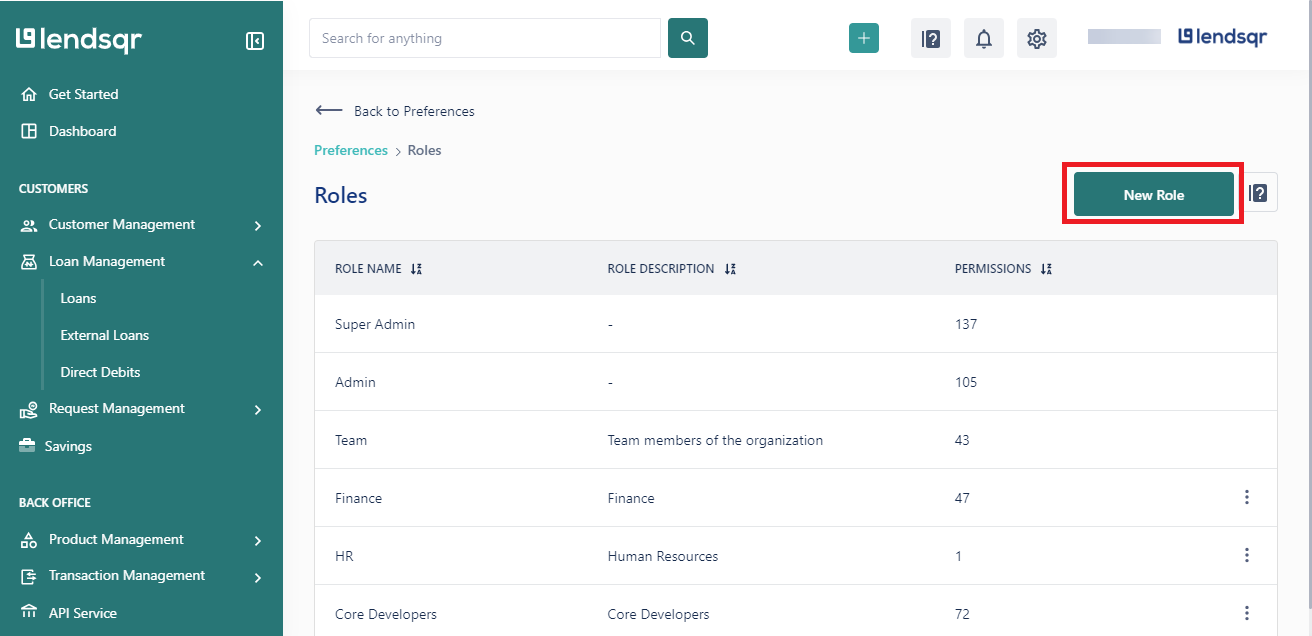The height and width of the screenshot is (636, 1312).
Task: Click the API Service bank icon
Action: 29,613
